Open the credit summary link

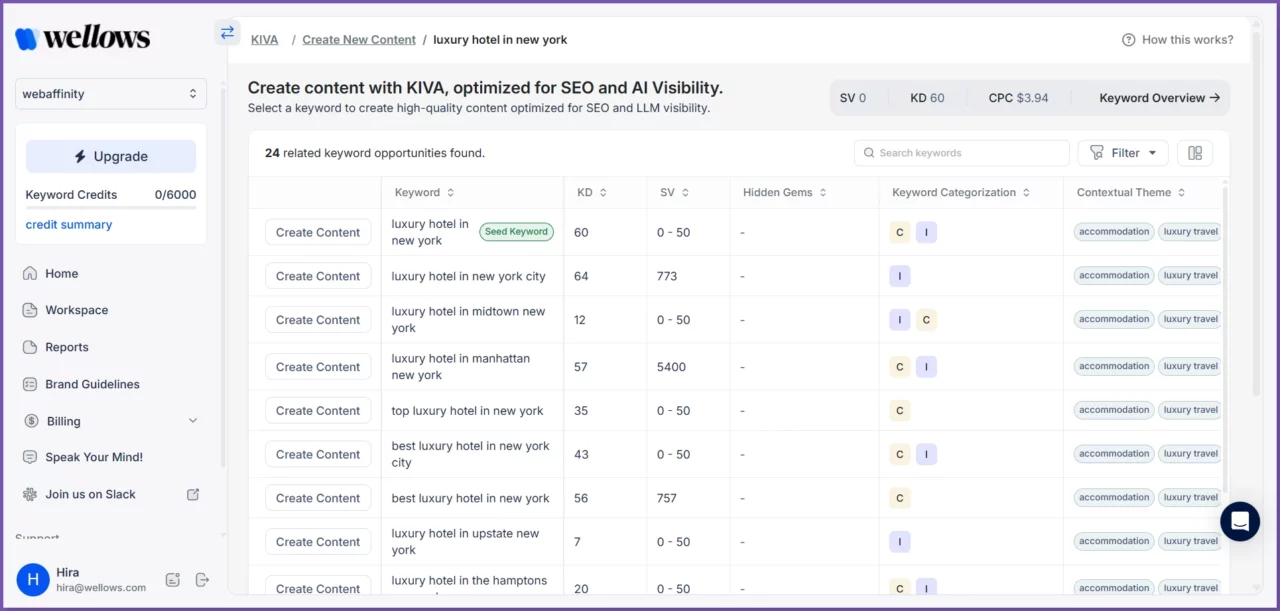pyautogui.click(x=68, y=224)
